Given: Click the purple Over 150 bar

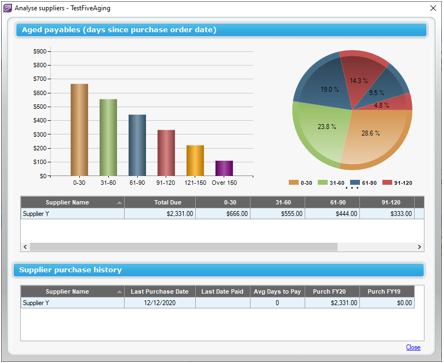Looking at the screenshot, I should point(224,168).
